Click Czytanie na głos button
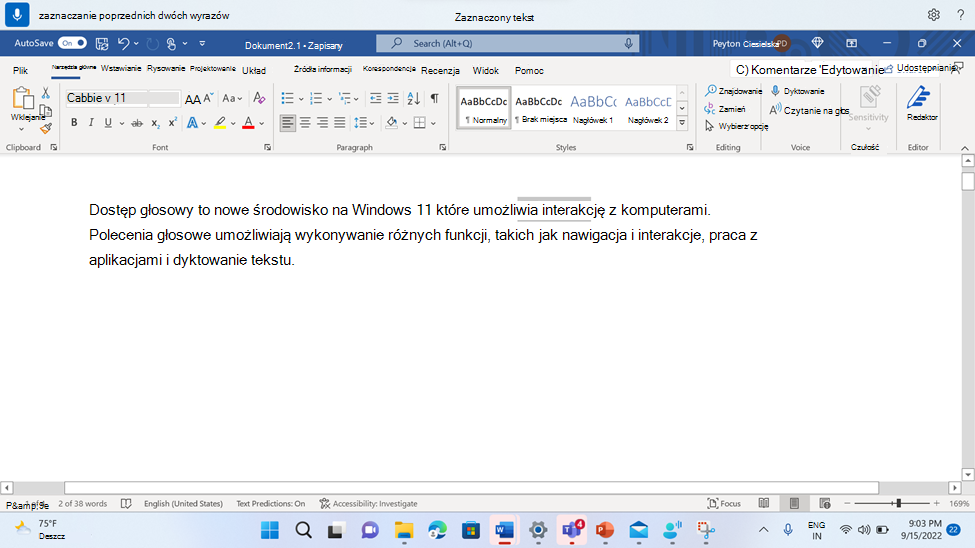The image size is (975, 548). [x=809, y=110]
